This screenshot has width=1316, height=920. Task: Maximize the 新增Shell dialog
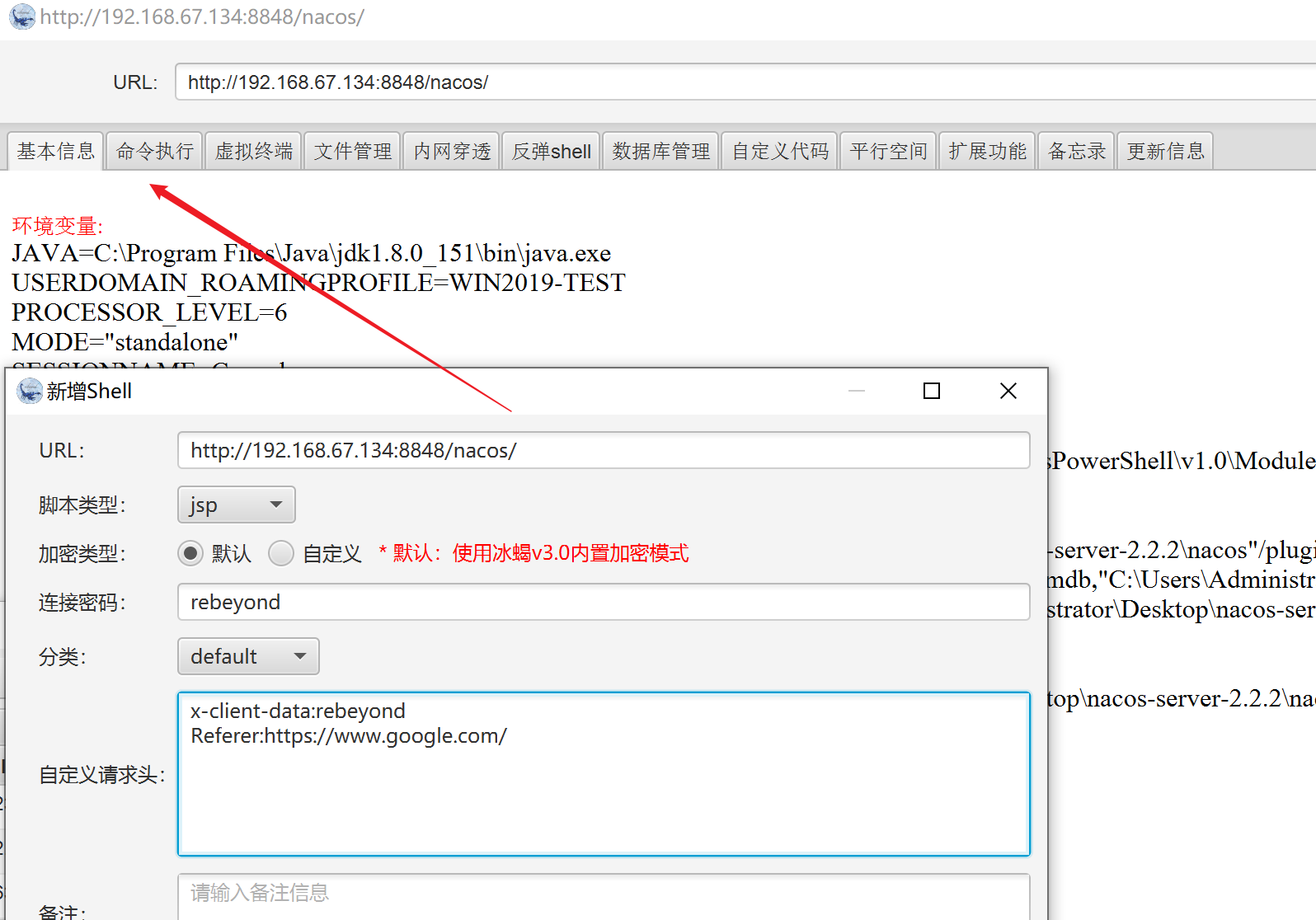[932, 391]
